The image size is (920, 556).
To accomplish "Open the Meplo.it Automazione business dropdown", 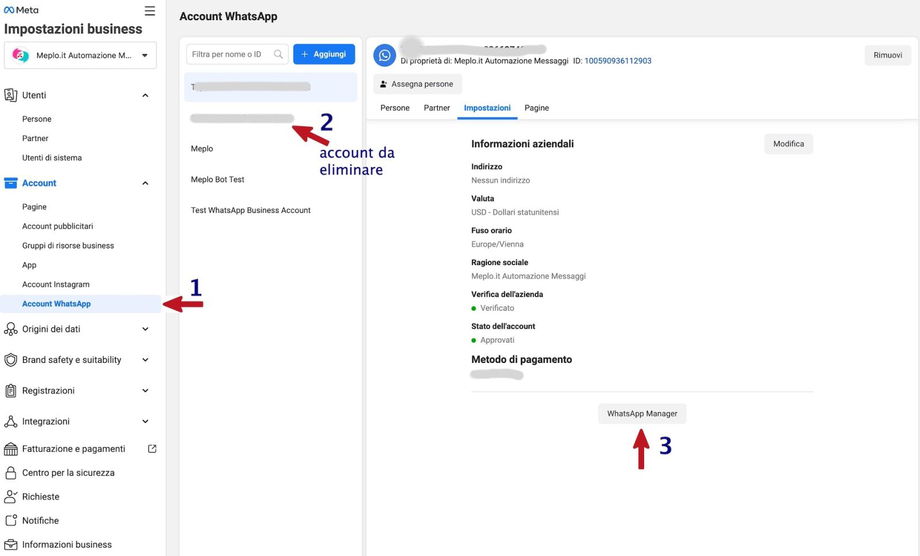I will tap(80, 55).
